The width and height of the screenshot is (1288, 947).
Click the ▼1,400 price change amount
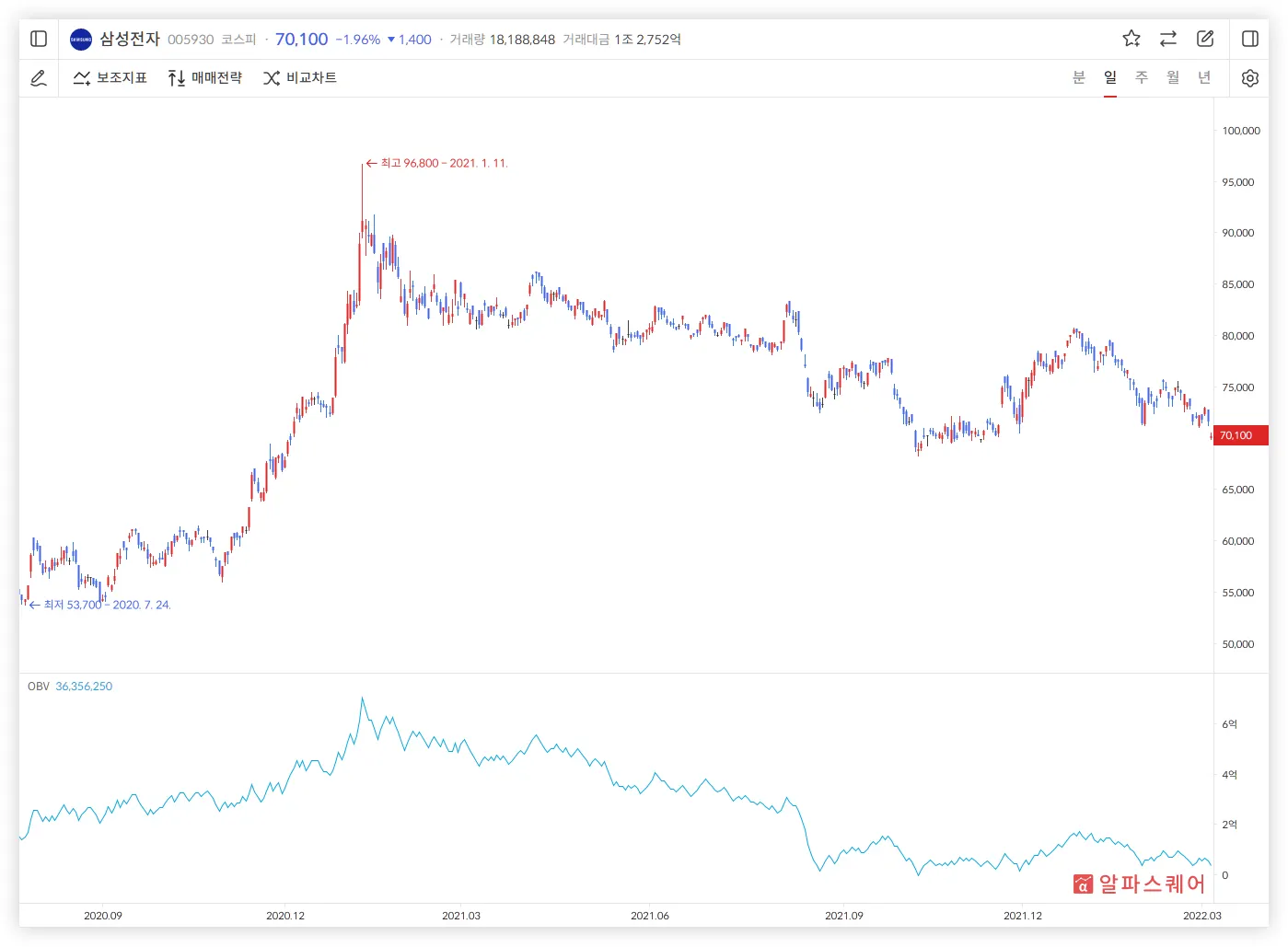(409, 40)
